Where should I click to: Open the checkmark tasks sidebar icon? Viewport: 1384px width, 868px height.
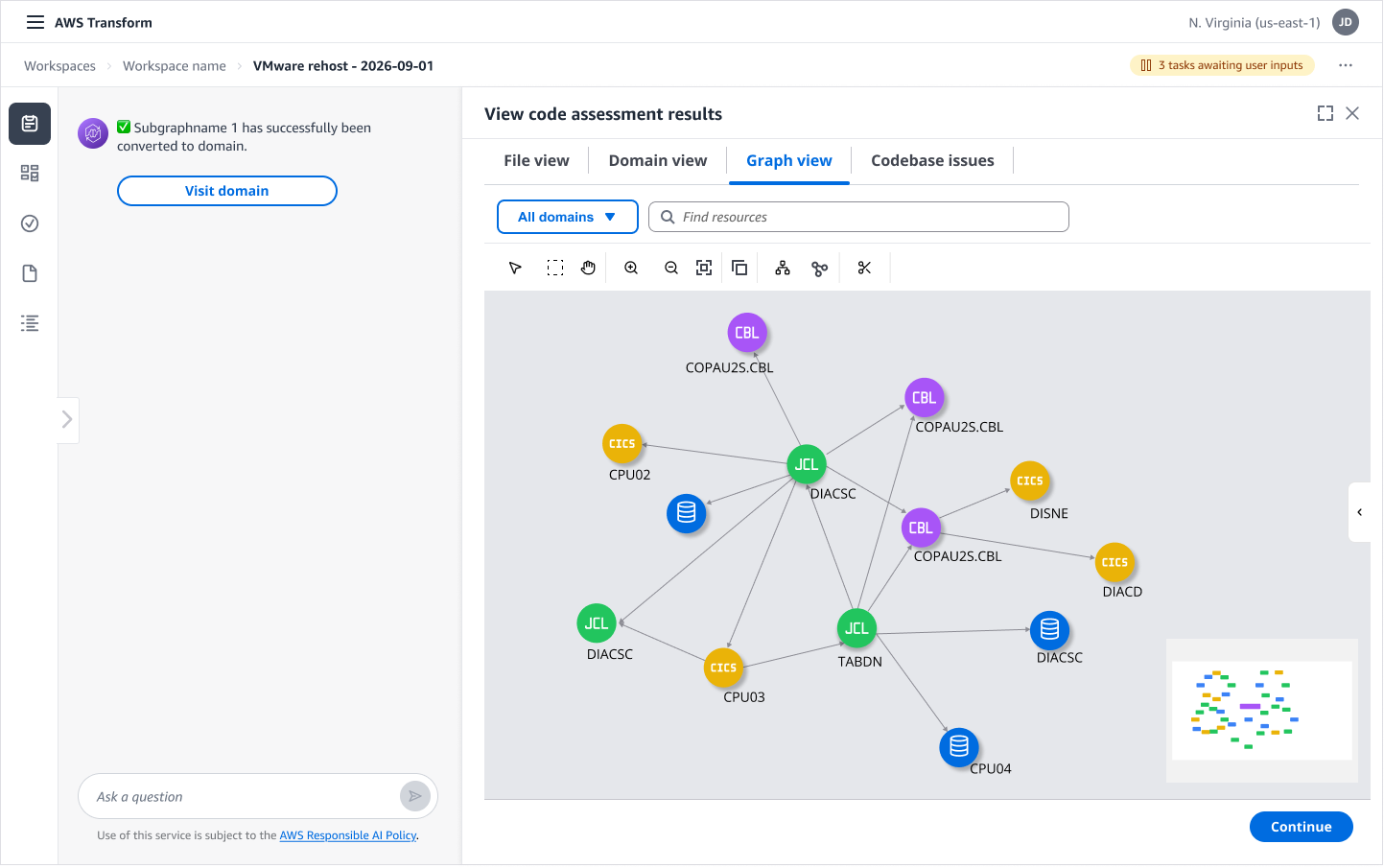[30, 223]
